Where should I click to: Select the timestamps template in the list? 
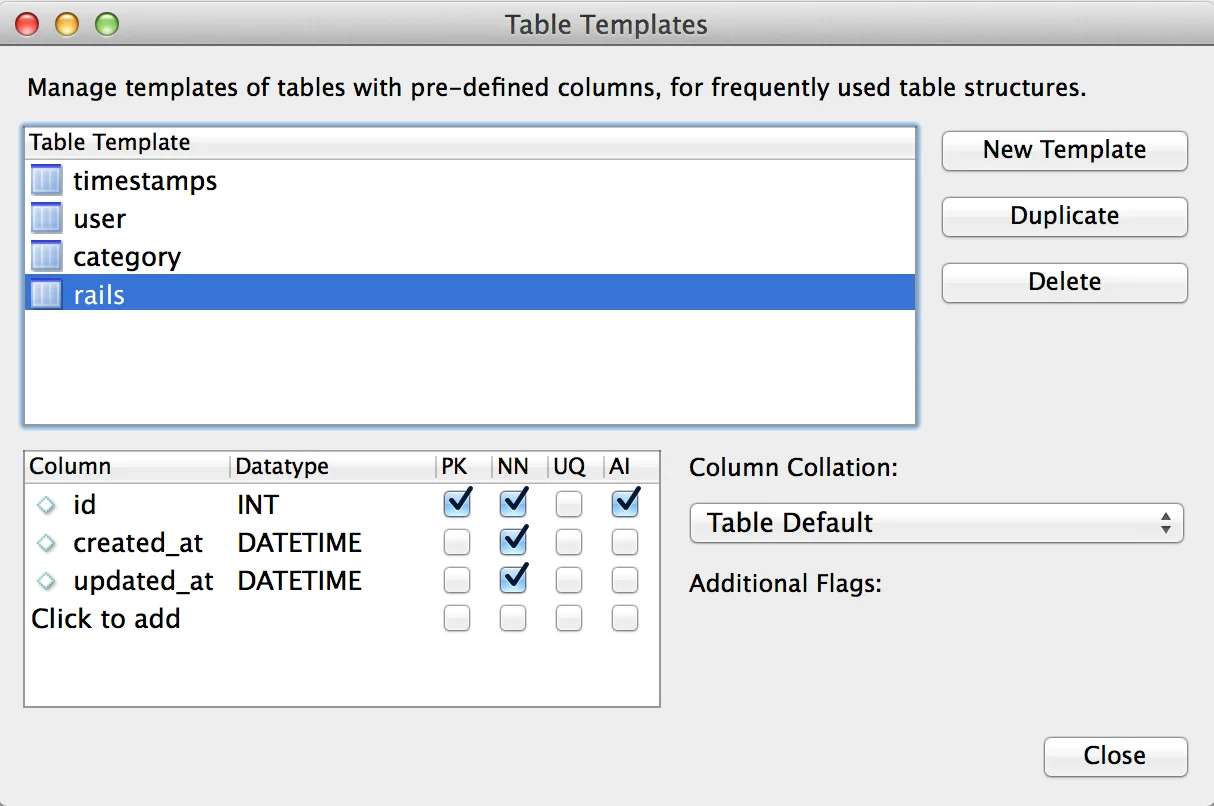[145, 181]
